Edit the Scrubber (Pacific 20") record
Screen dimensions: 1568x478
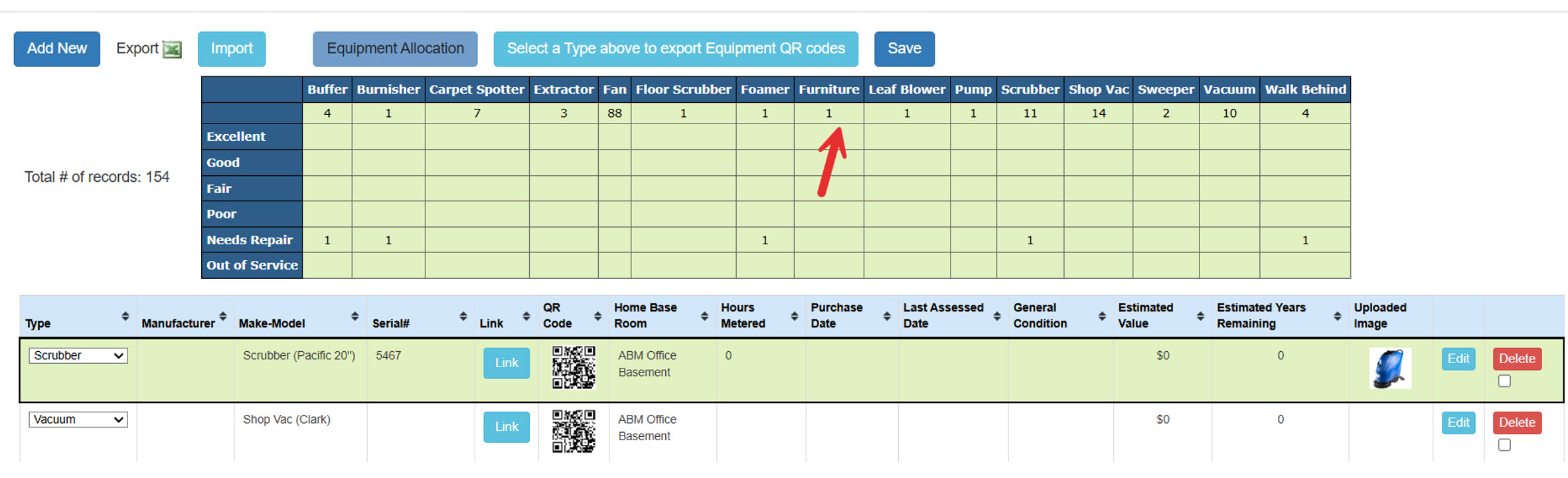tap(1458, 358)
